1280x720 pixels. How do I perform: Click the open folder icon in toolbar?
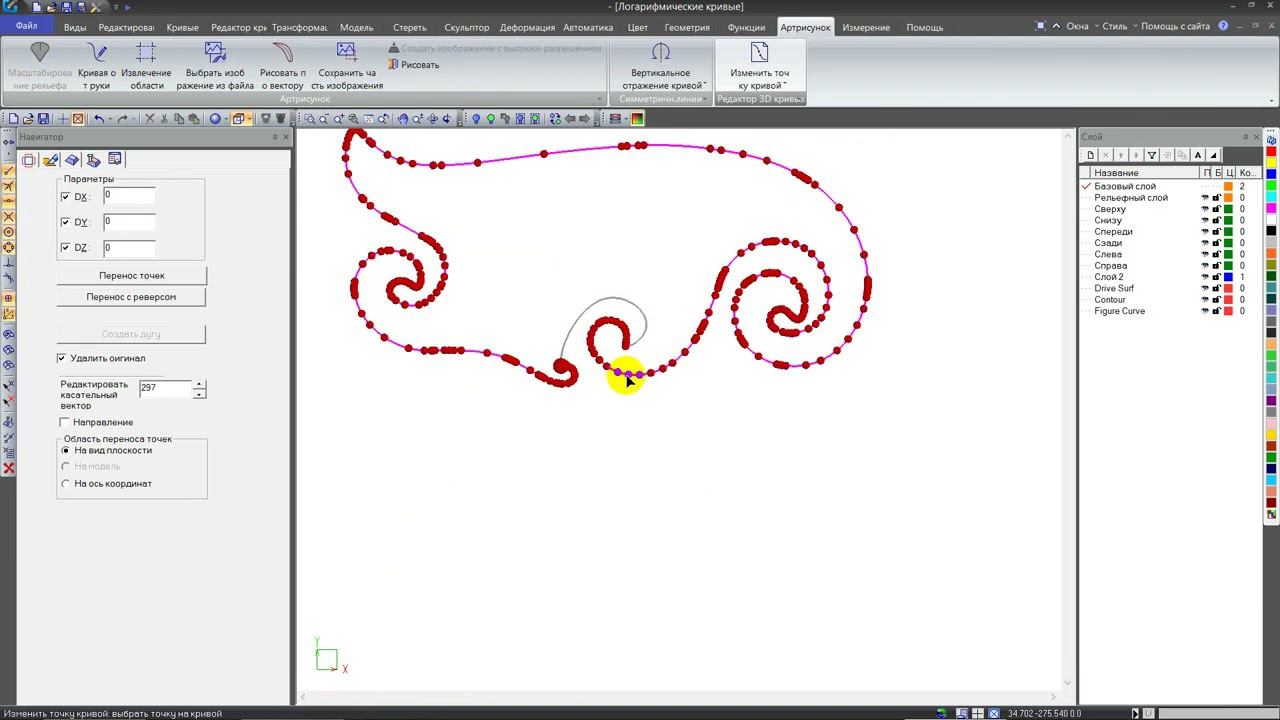pos(28,119)
